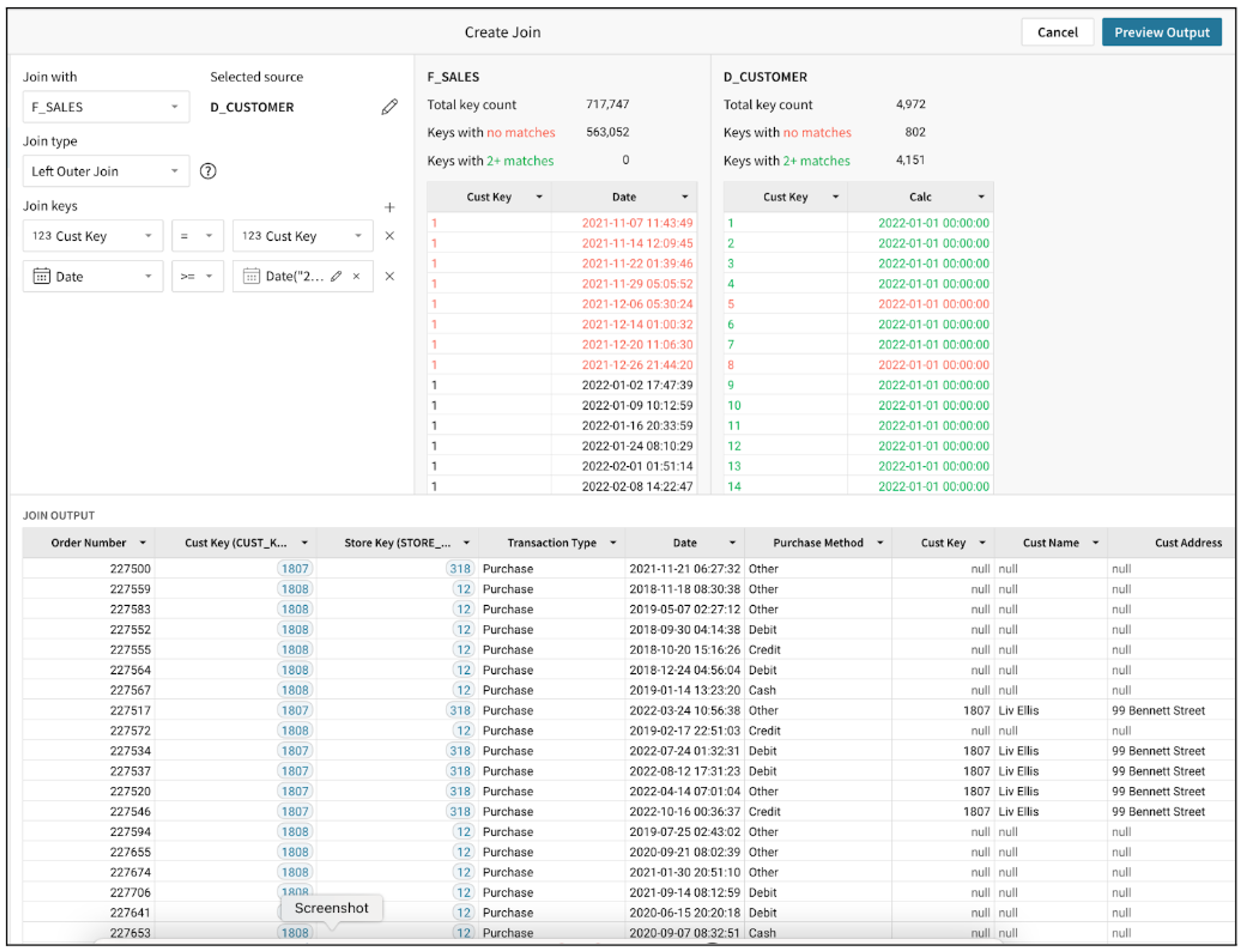Click 318 store key pill in order 227534

click(460, 751)
